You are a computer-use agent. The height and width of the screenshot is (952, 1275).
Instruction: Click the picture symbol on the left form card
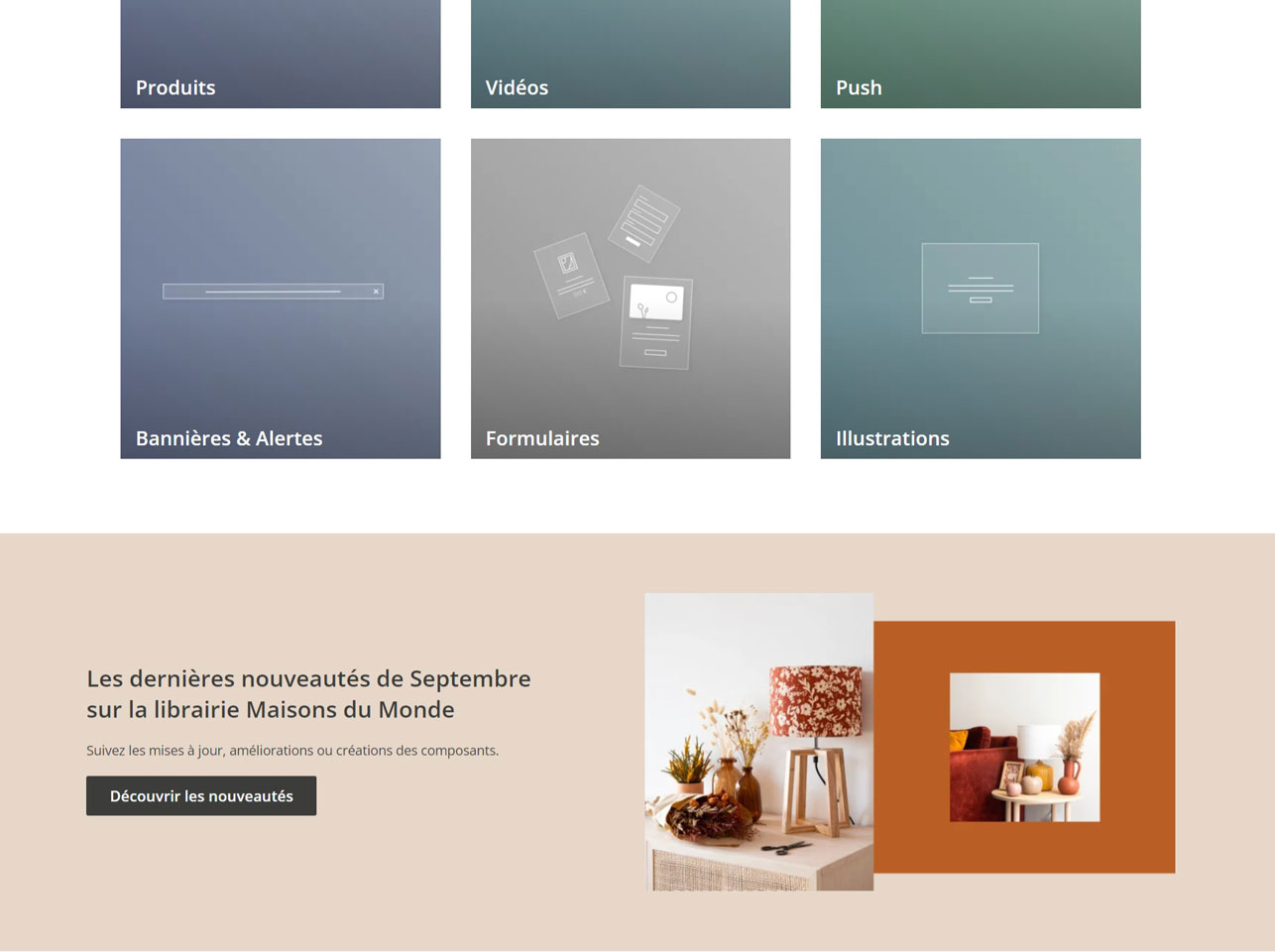(x=567, y=263)
